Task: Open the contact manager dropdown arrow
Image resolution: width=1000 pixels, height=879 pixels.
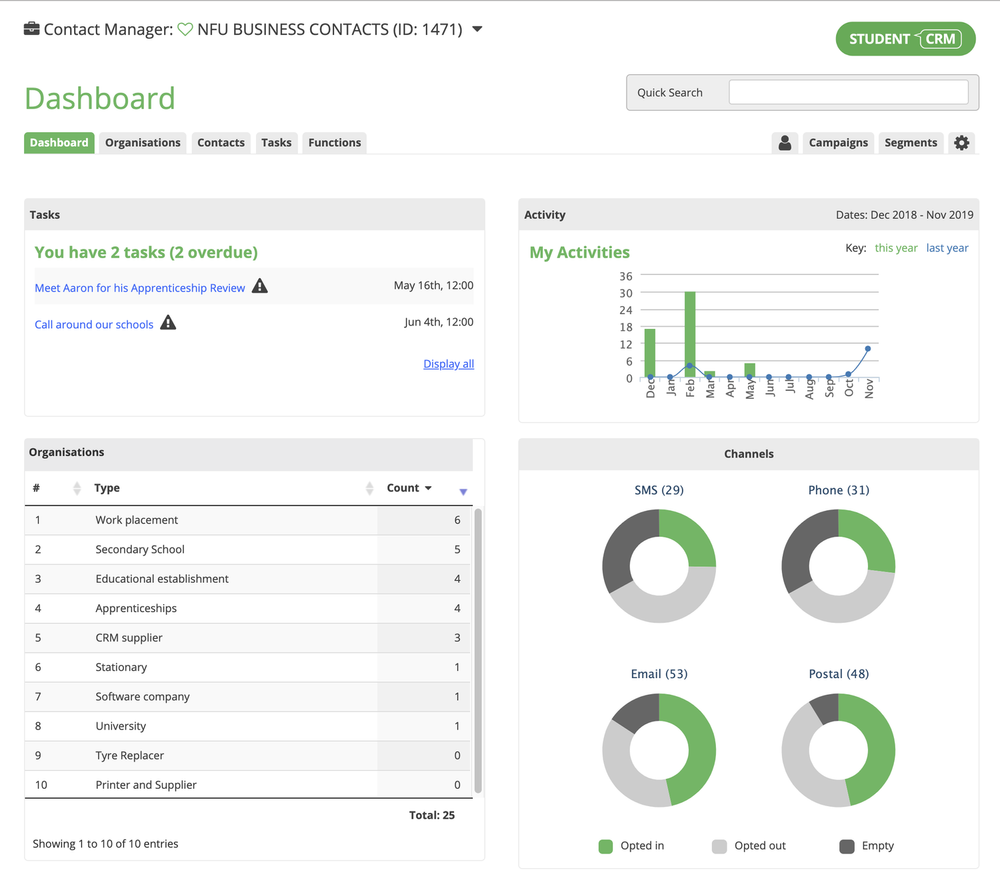Action: pos(477,29)
